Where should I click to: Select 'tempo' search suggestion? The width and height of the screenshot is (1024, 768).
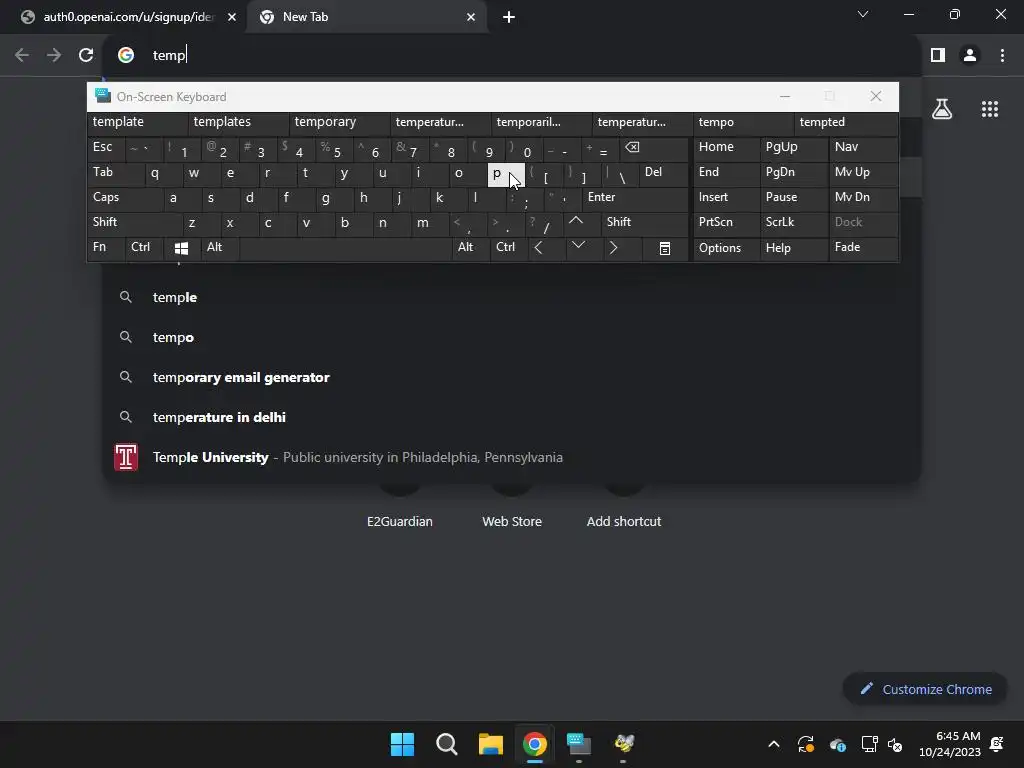coord(511,338)
